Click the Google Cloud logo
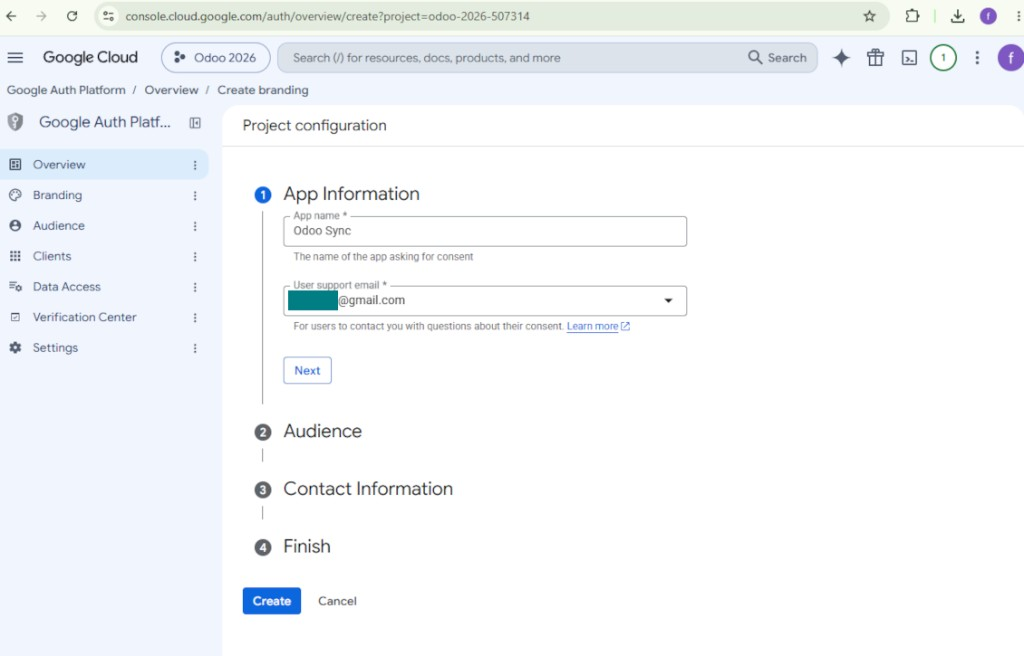Screen dimensions: 1024x656 coord(90,57)
